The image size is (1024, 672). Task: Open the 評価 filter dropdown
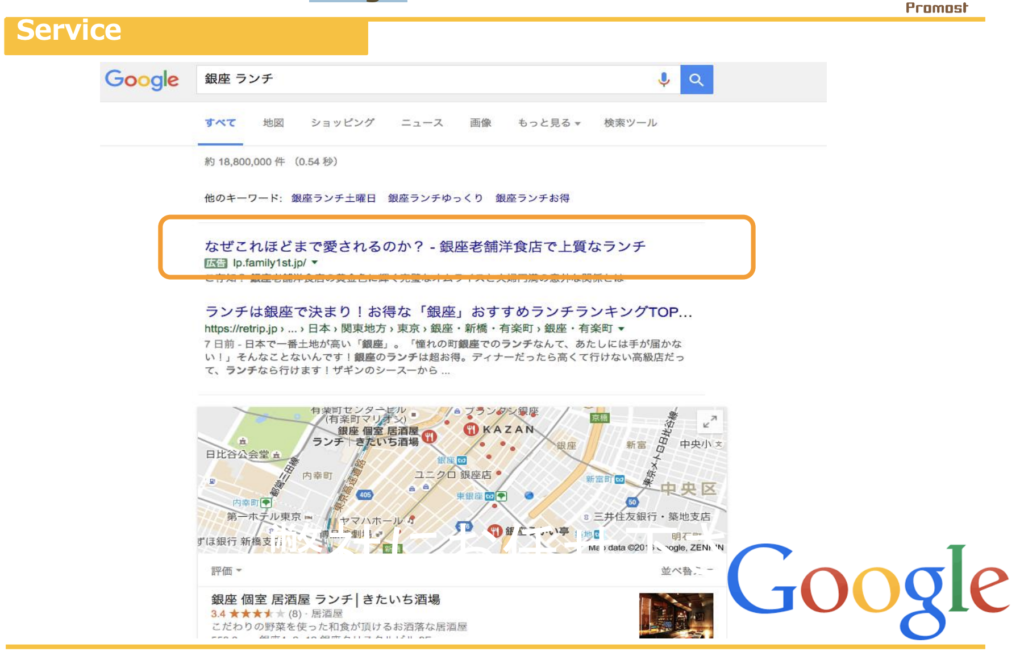click(226, 570)
